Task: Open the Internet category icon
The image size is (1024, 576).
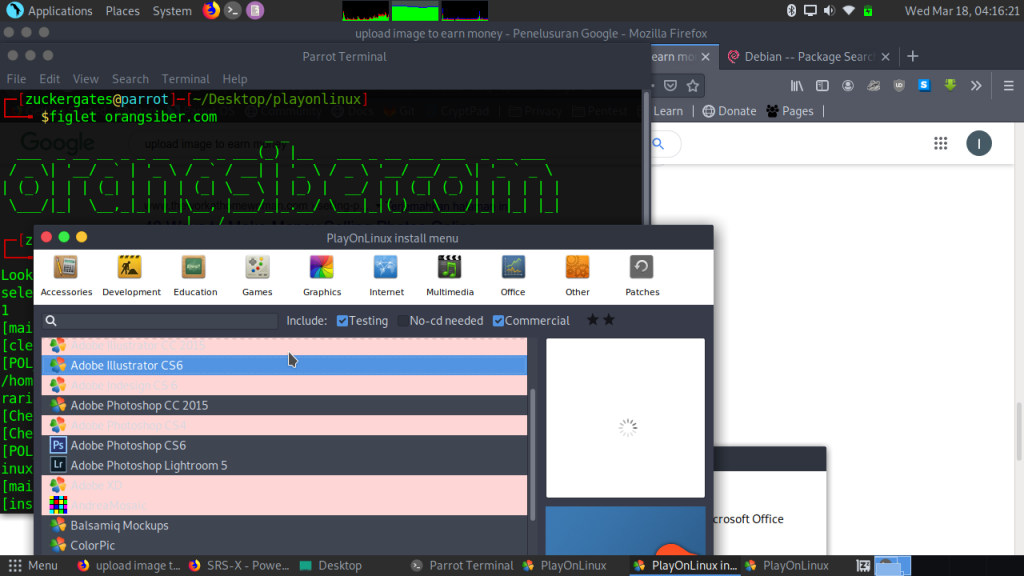Action: [x=386, y=276]
